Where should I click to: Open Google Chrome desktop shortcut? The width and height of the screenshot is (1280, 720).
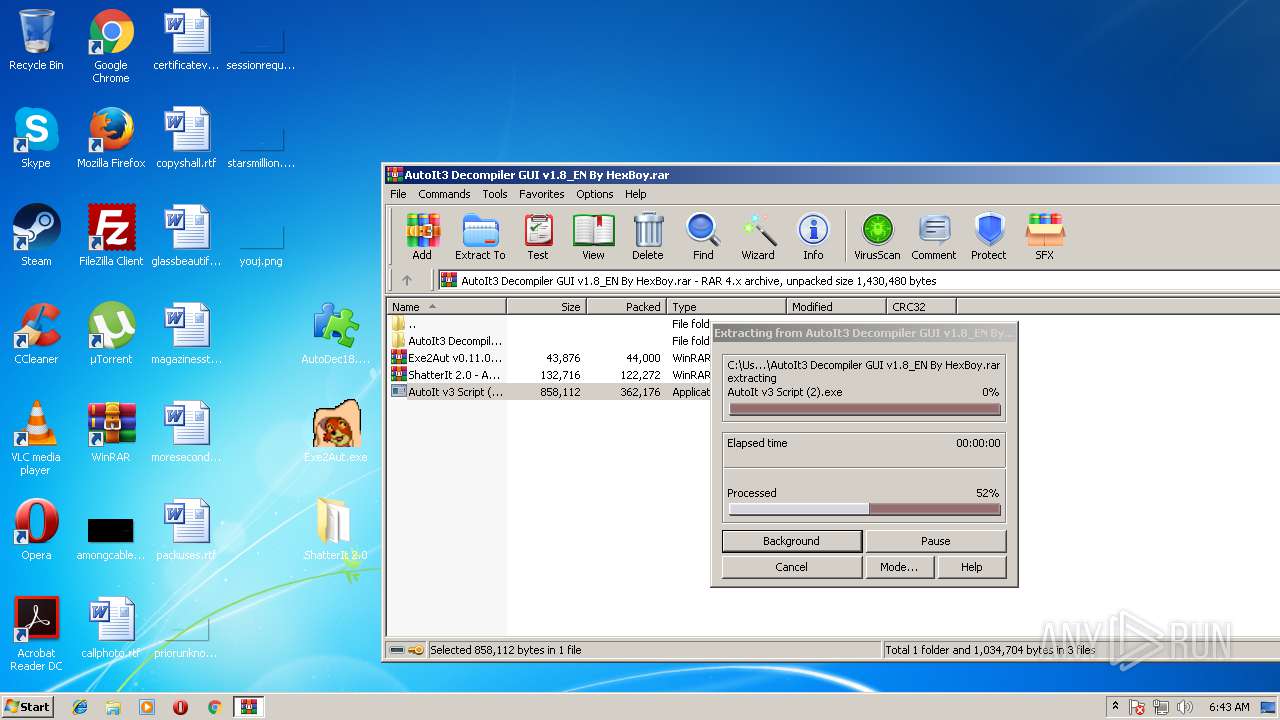(111, 46)
